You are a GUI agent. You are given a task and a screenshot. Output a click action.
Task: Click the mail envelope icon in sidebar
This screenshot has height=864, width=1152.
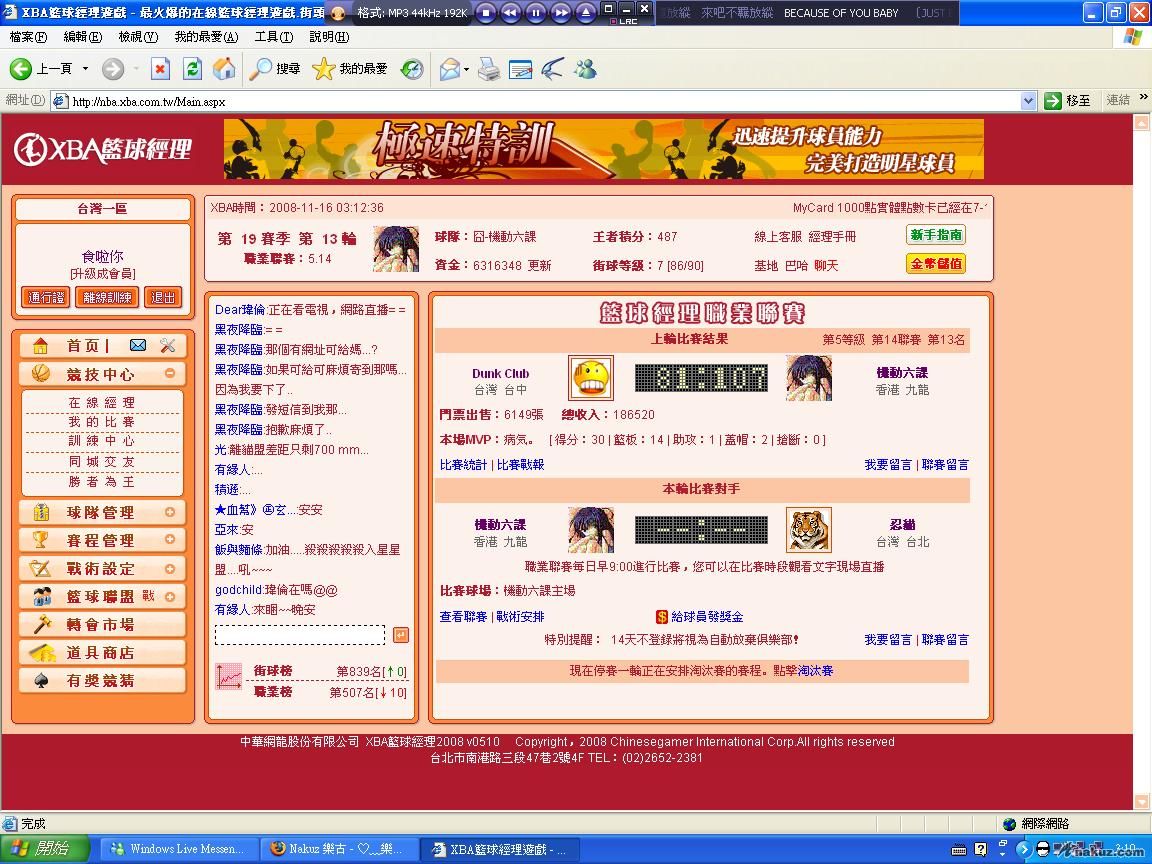[x=138, y=346]
